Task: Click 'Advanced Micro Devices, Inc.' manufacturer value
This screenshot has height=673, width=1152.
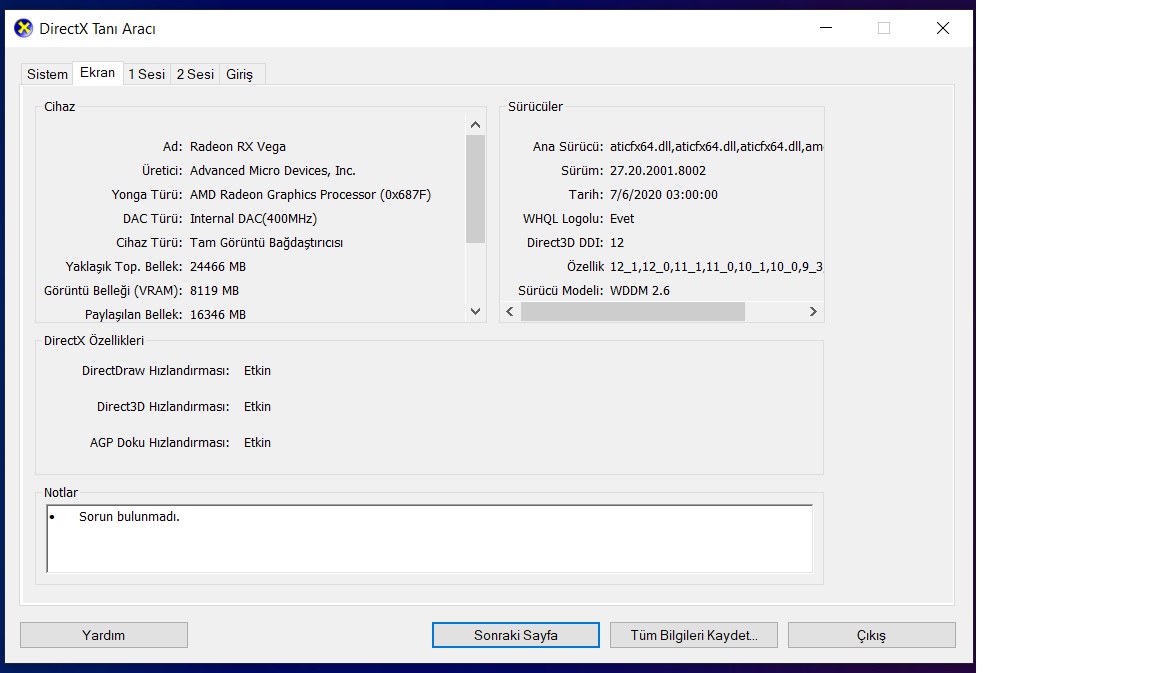Action: [x=273, y=170]
